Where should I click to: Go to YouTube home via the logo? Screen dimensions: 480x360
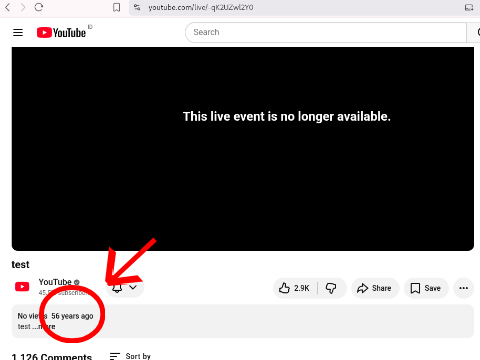pyautogui.click(x=61, y=32)
